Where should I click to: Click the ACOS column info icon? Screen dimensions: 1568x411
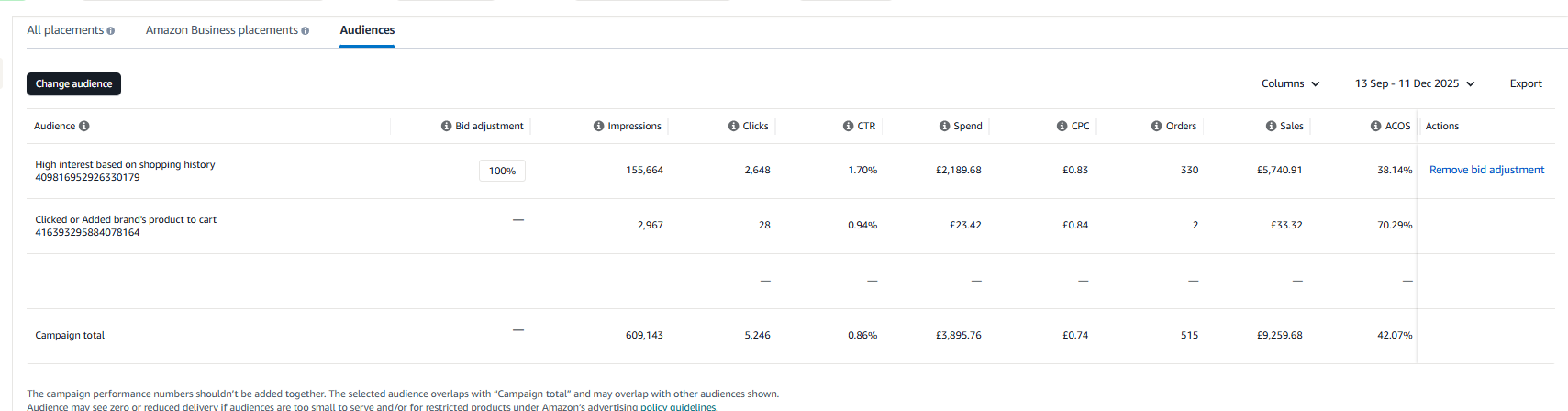click(1376, 127)
